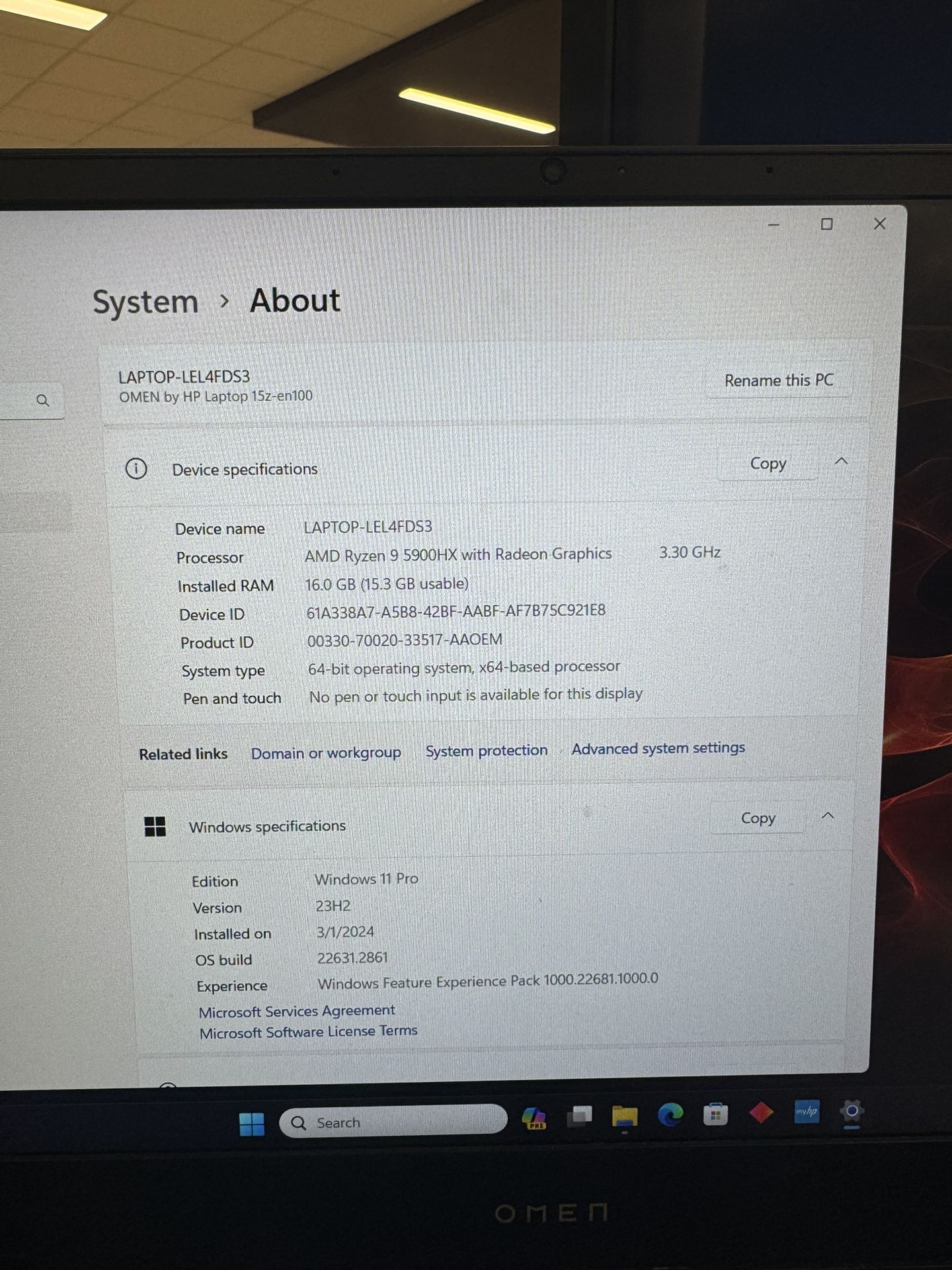
Task: Open Task View on taskbar
Action: coord(580,1117)
